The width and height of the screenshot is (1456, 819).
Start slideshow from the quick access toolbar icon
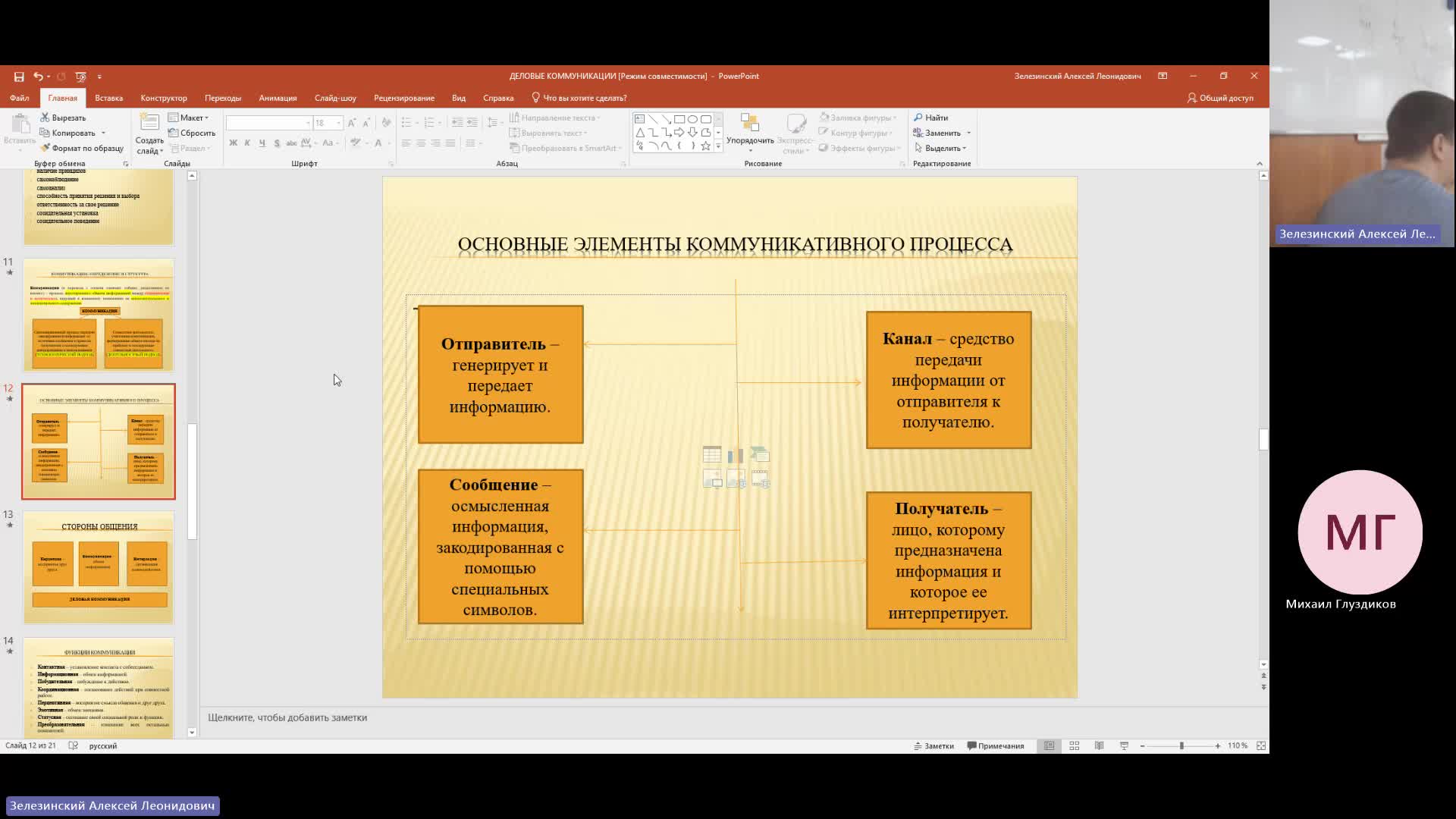81,76
